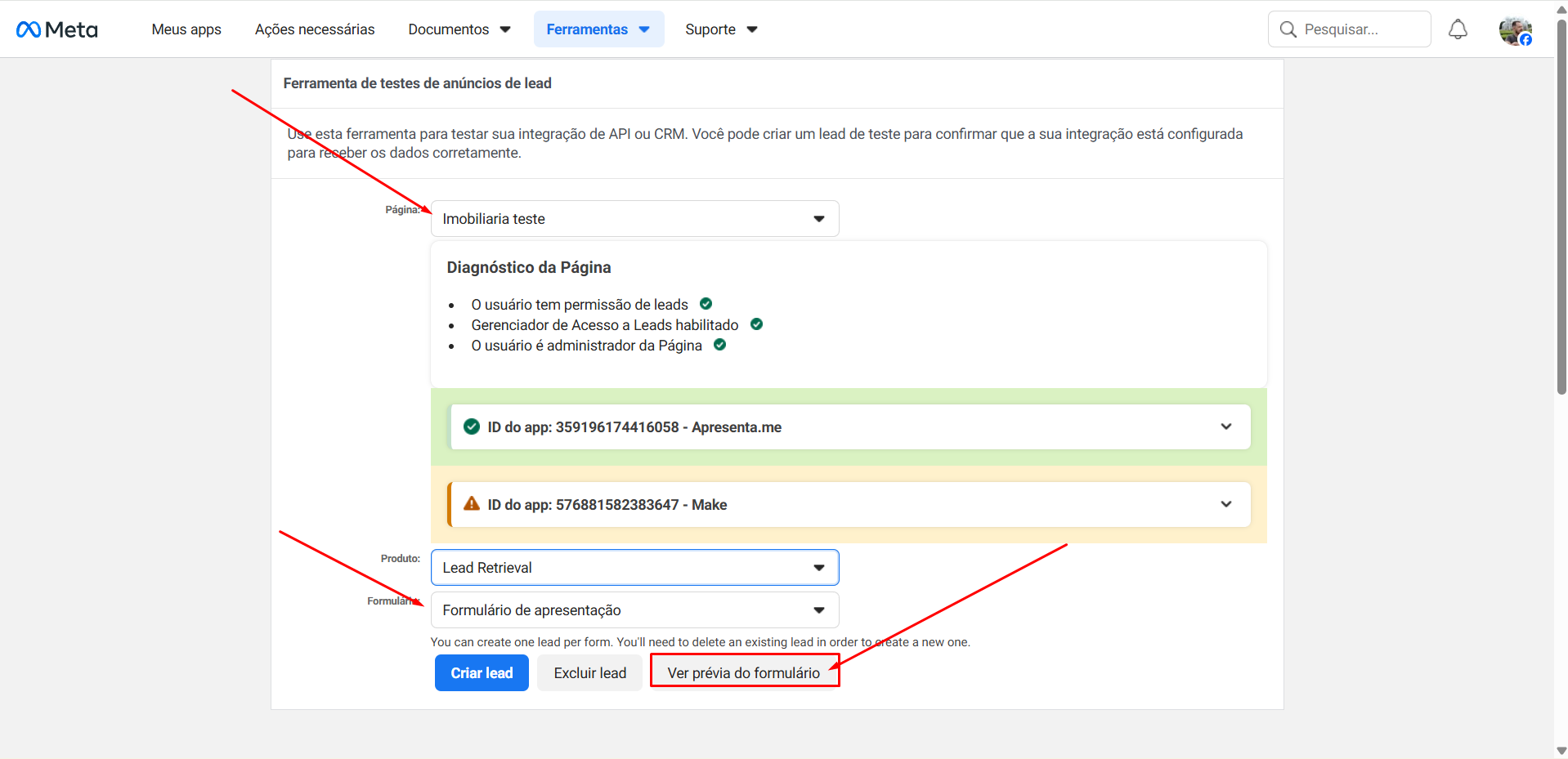Click the Criar lead button
The height and width of the screenshot is (759, 1568).
click(x=482, y=673)
